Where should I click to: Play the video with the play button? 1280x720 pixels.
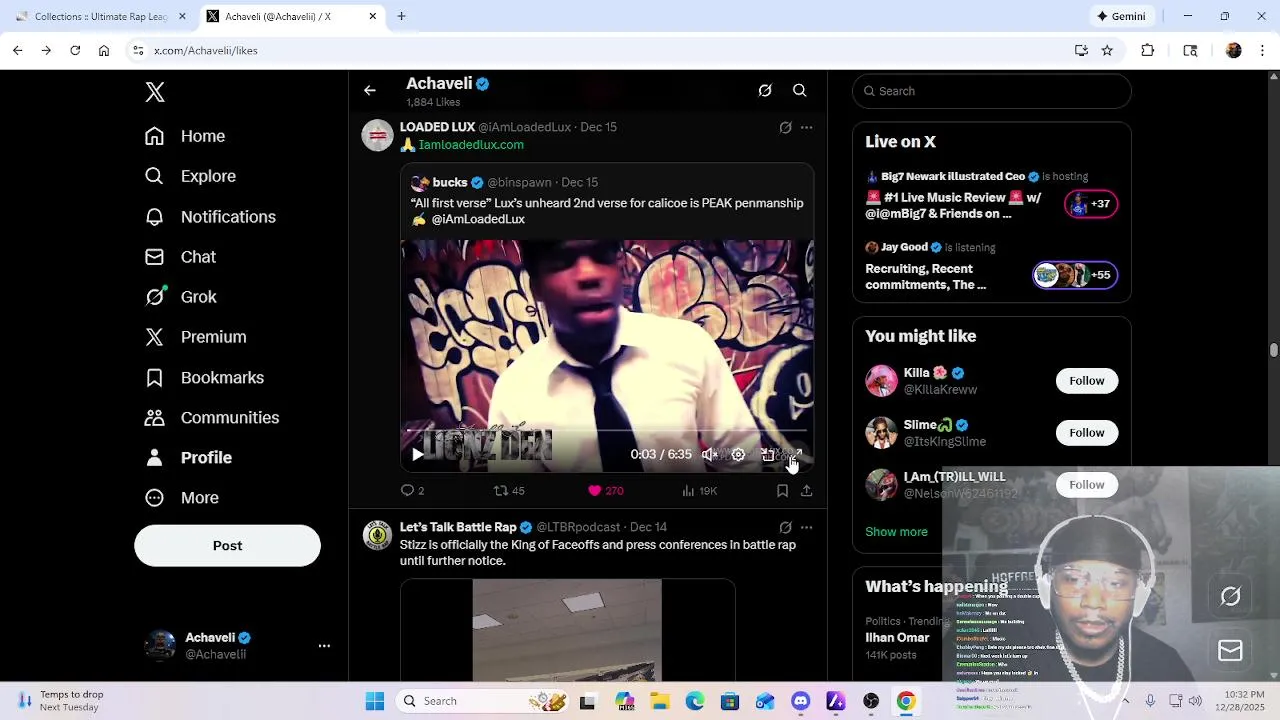coord(418,455)
